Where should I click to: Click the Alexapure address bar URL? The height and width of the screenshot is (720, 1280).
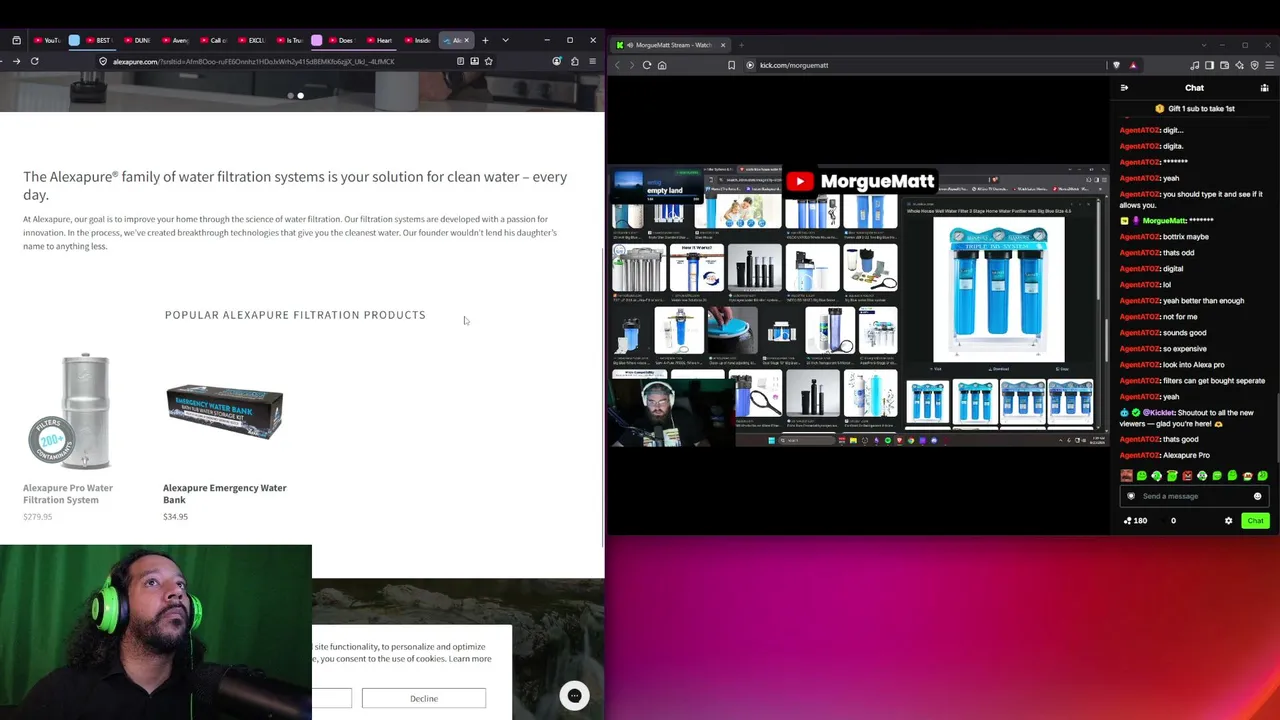point(254,61)
